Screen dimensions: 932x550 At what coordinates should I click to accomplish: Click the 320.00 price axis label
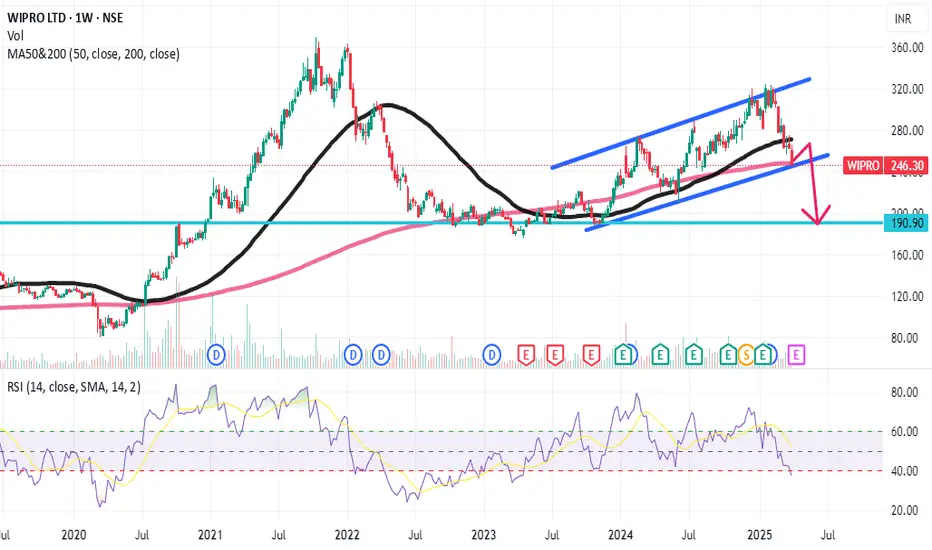pyautogui.click(x=908, y=89)
